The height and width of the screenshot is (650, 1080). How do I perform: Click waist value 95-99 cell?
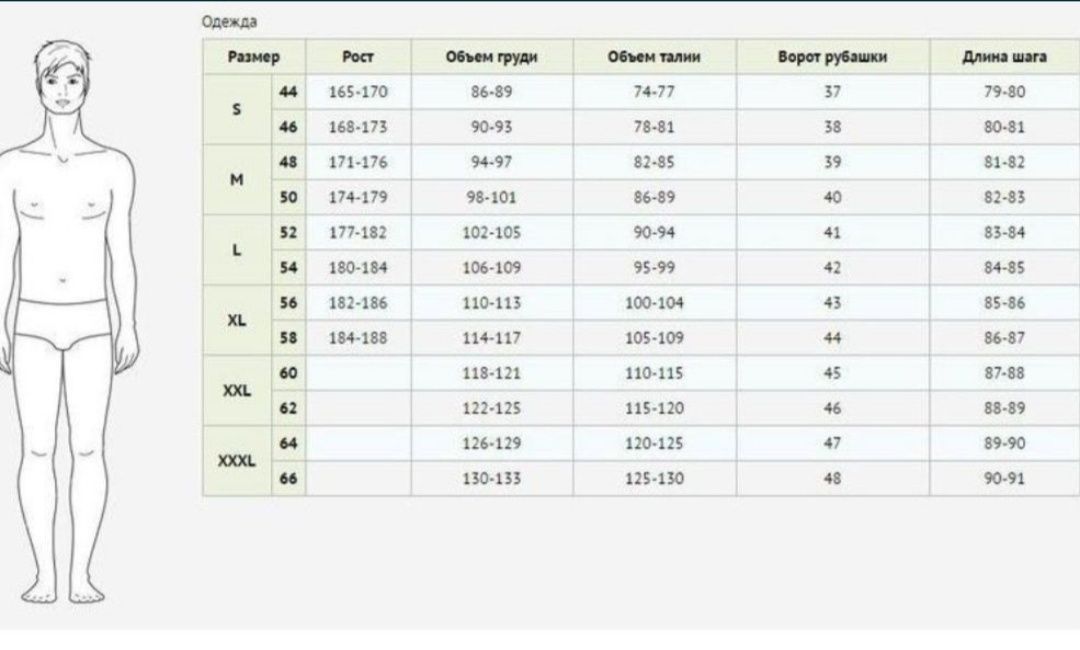pyautogui.click(x=654, y=268)
